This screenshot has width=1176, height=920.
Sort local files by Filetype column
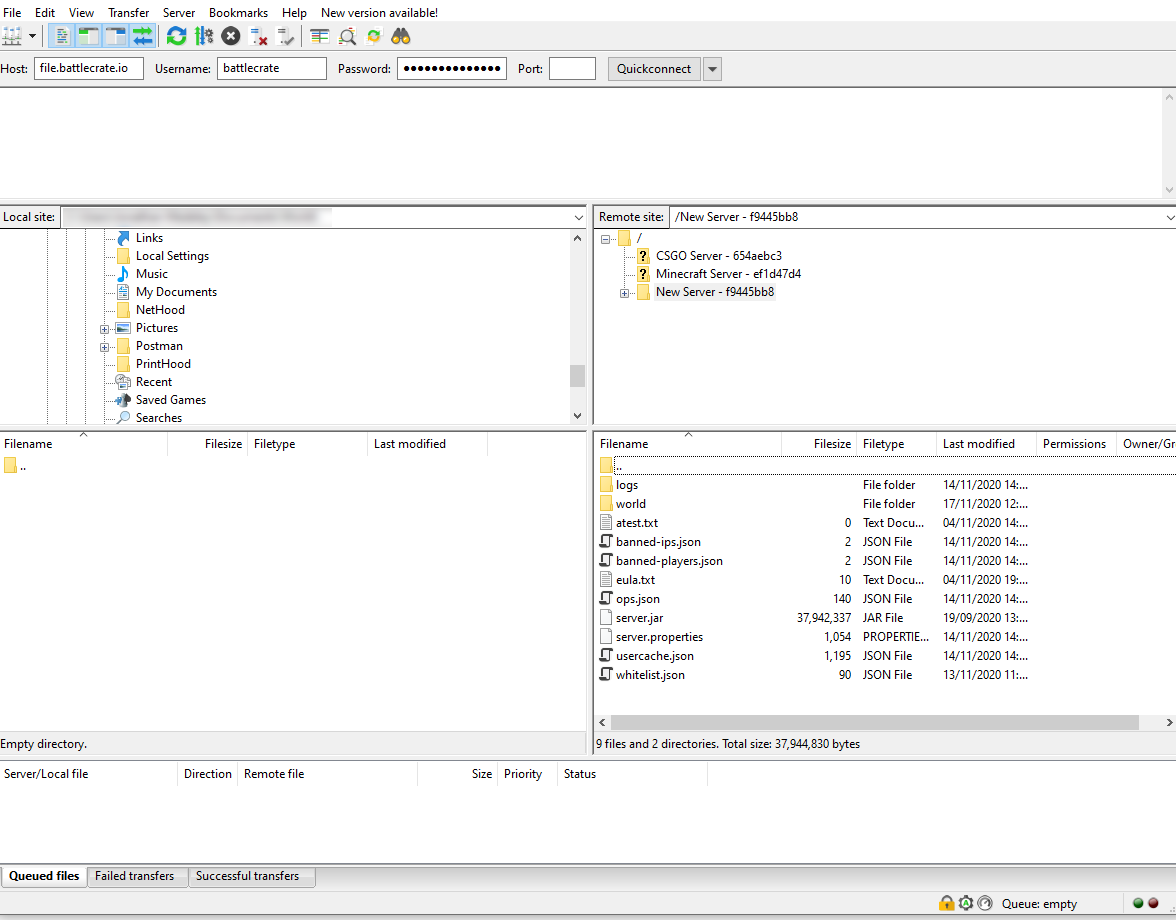(x=307, y=444)
